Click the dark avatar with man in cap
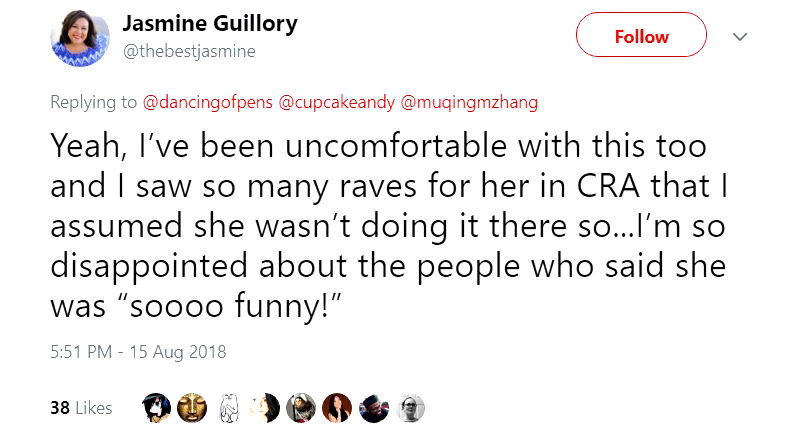 (373, 407)
